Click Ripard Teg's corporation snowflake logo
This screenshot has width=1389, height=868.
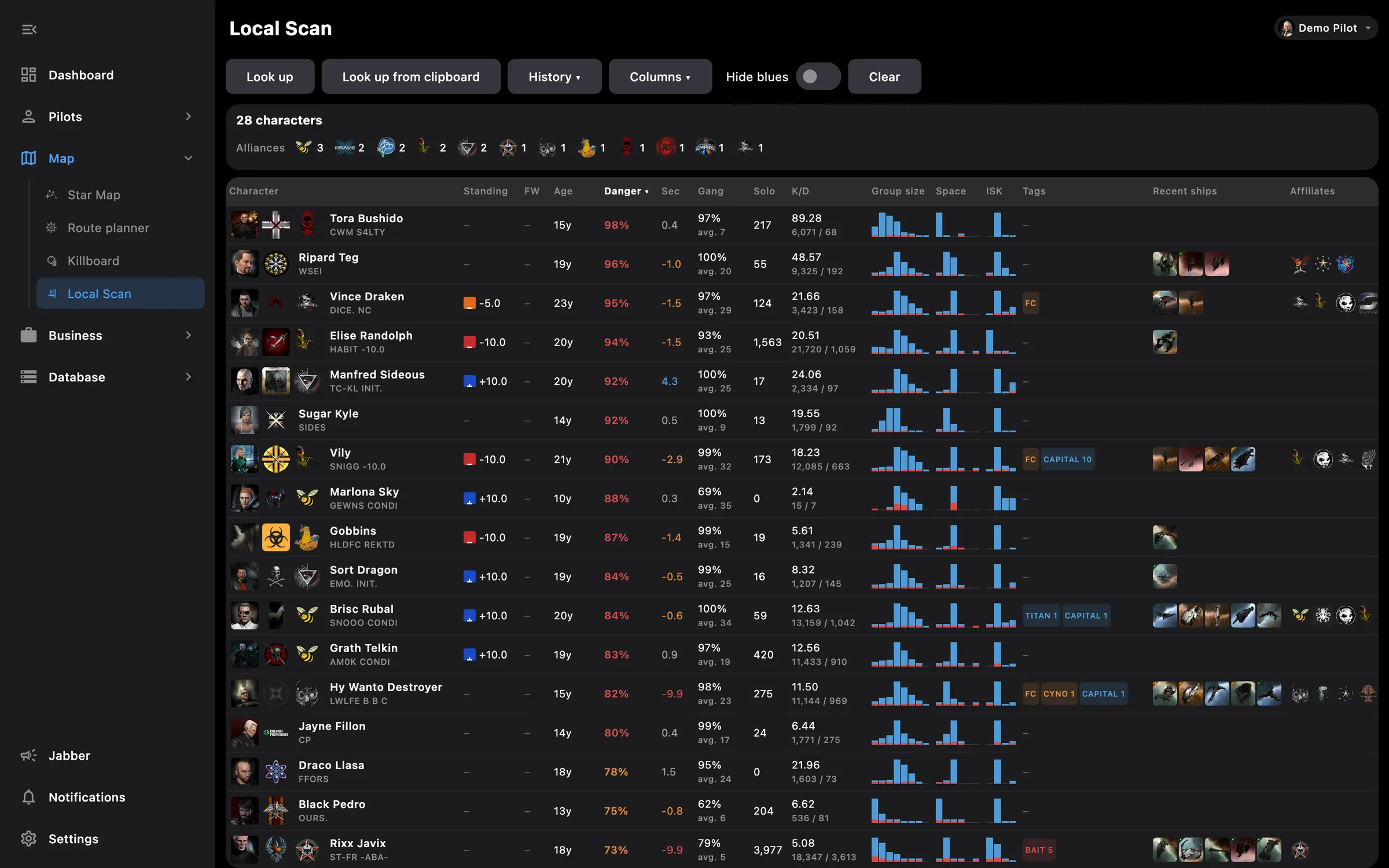tap(276, 264)
